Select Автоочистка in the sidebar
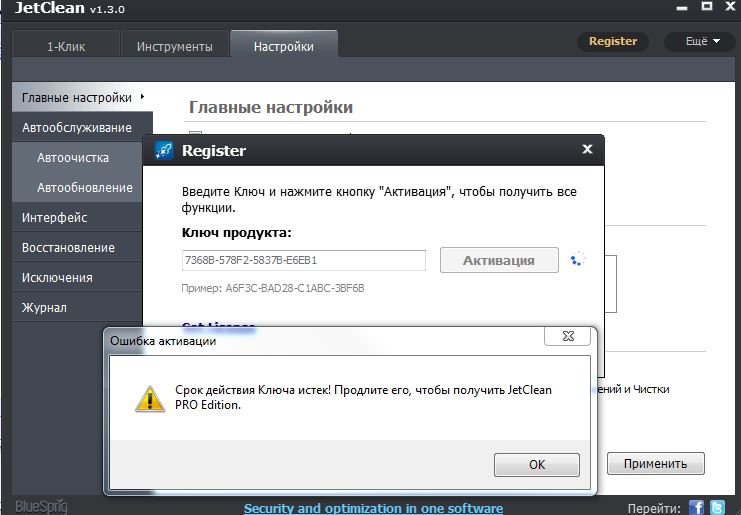This screenshot has height=515, width=741. (x=73, y=157)
